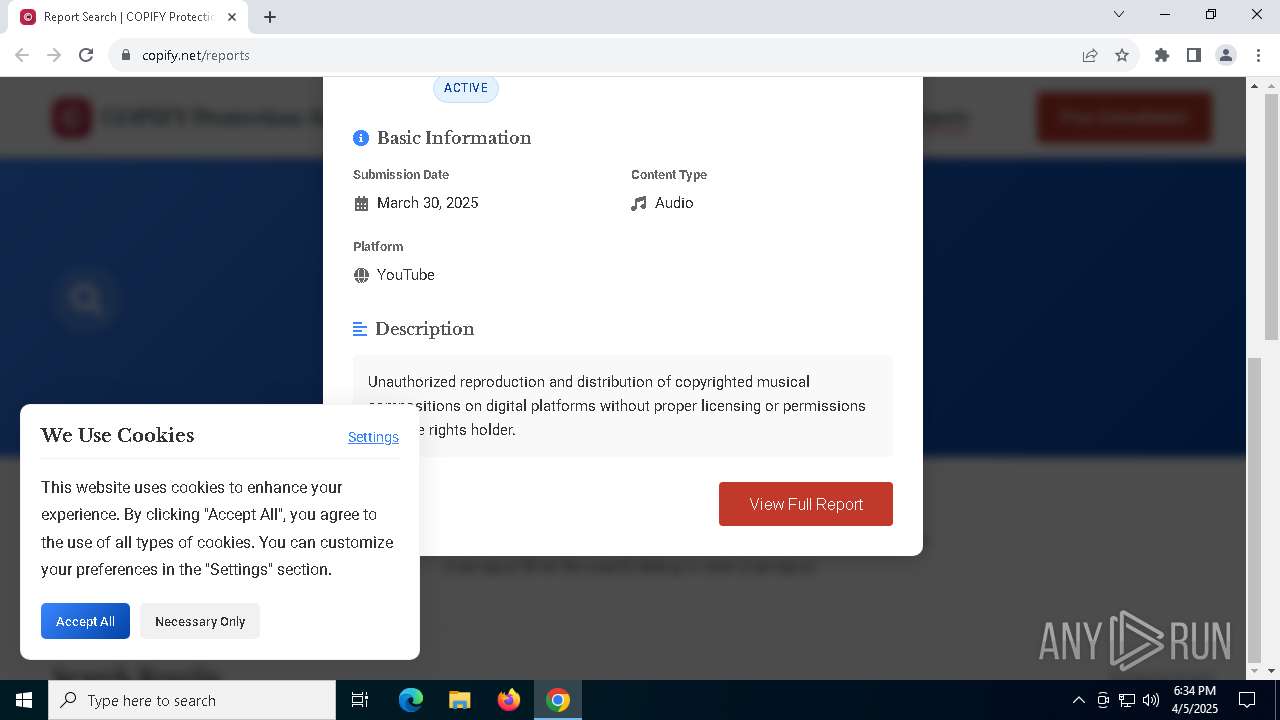Click the ACTIVE status badge
This screenshot has width=1280, height=720.
point(466,88)
